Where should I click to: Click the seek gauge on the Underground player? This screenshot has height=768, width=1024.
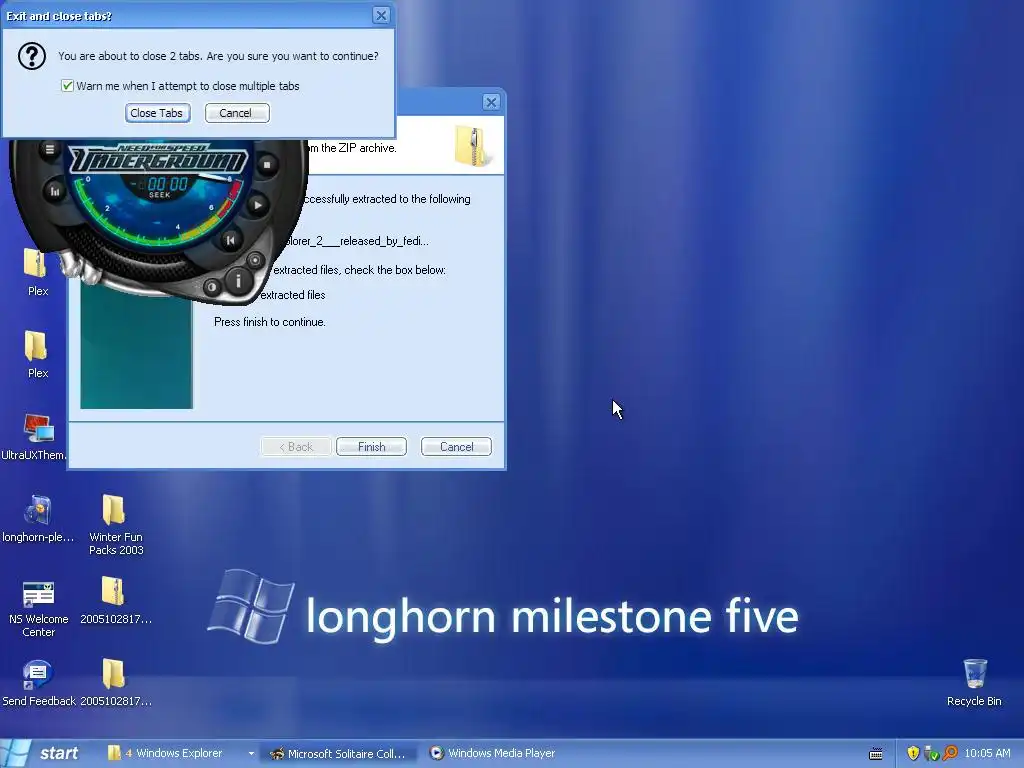[157, 209]
